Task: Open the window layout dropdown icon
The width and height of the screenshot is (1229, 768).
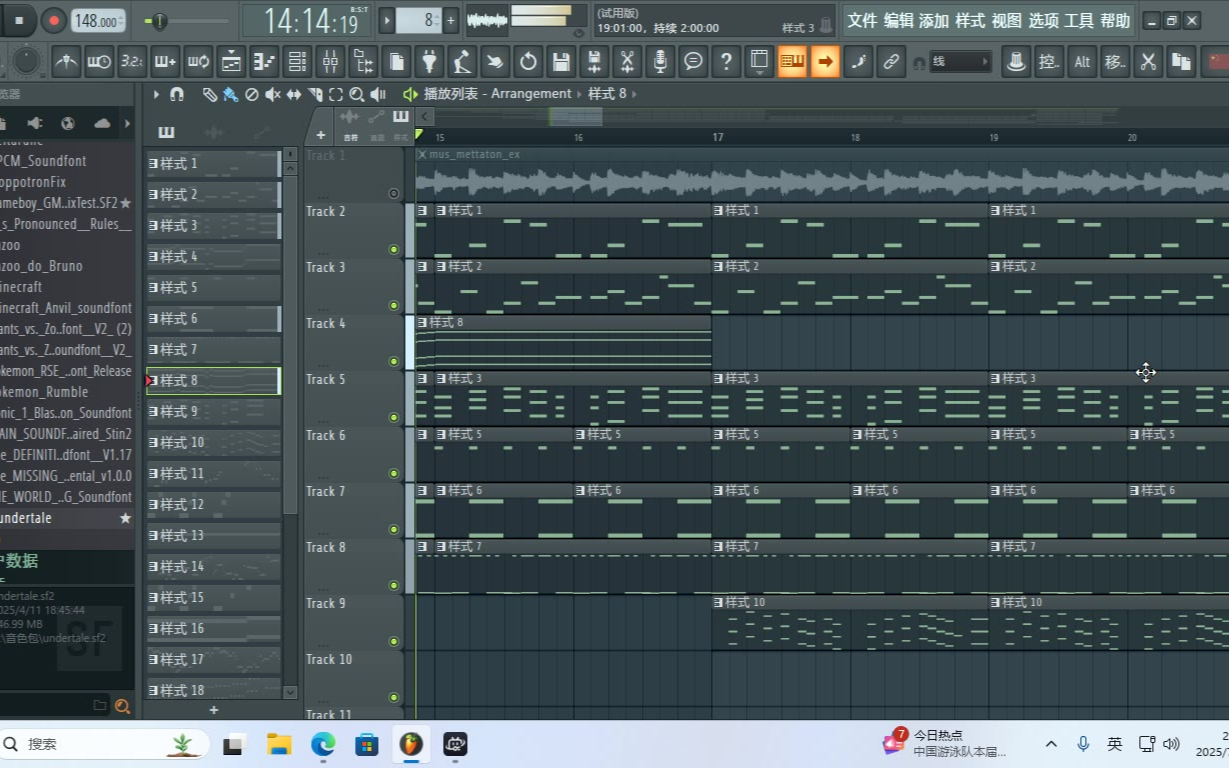Action: click(759, 62)
